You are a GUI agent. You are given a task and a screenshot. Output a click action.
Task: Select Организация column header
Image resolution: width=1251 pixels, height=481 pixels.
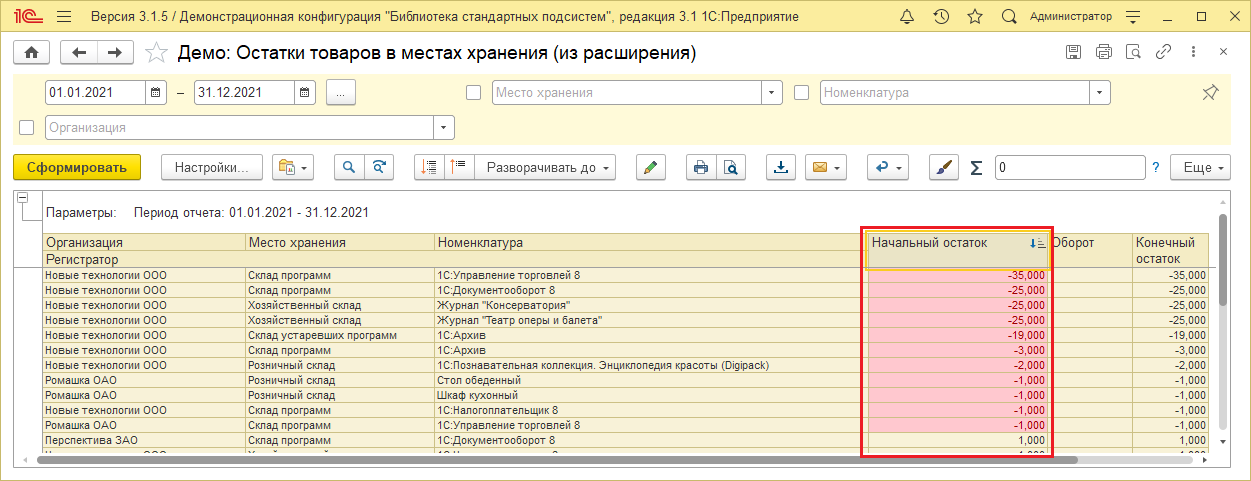pos(144,243)
